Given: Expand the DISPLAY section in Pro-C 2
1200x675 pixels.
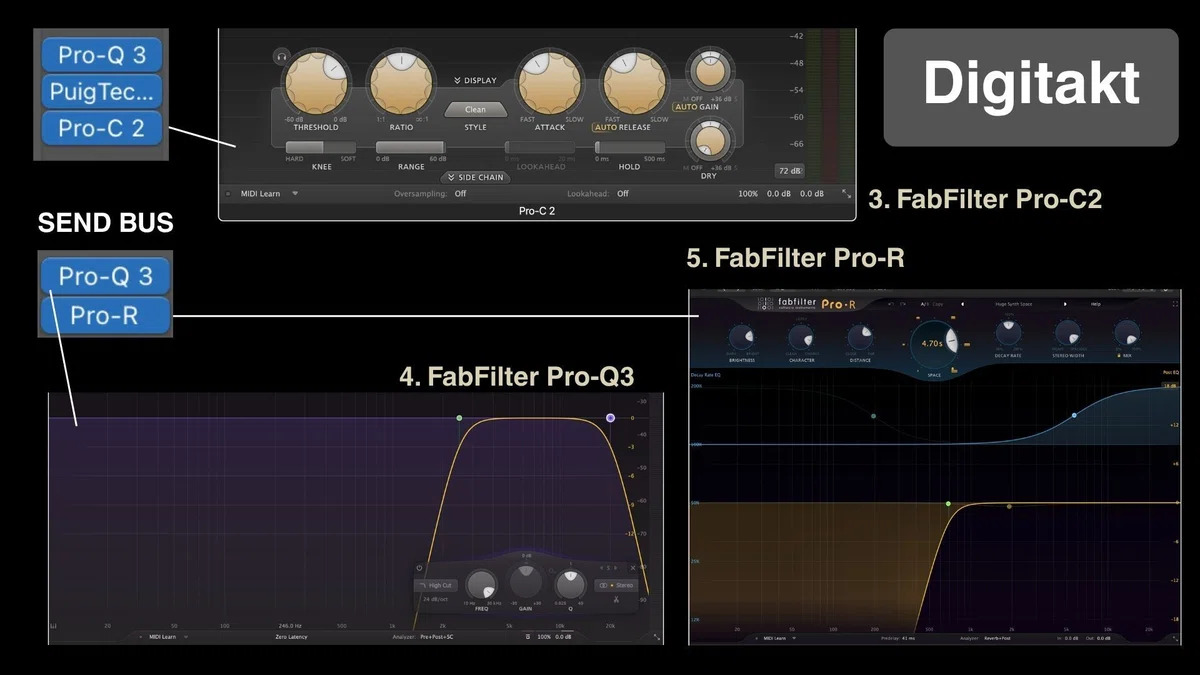Looking at the screenshot, I should [x=475, y=80].
